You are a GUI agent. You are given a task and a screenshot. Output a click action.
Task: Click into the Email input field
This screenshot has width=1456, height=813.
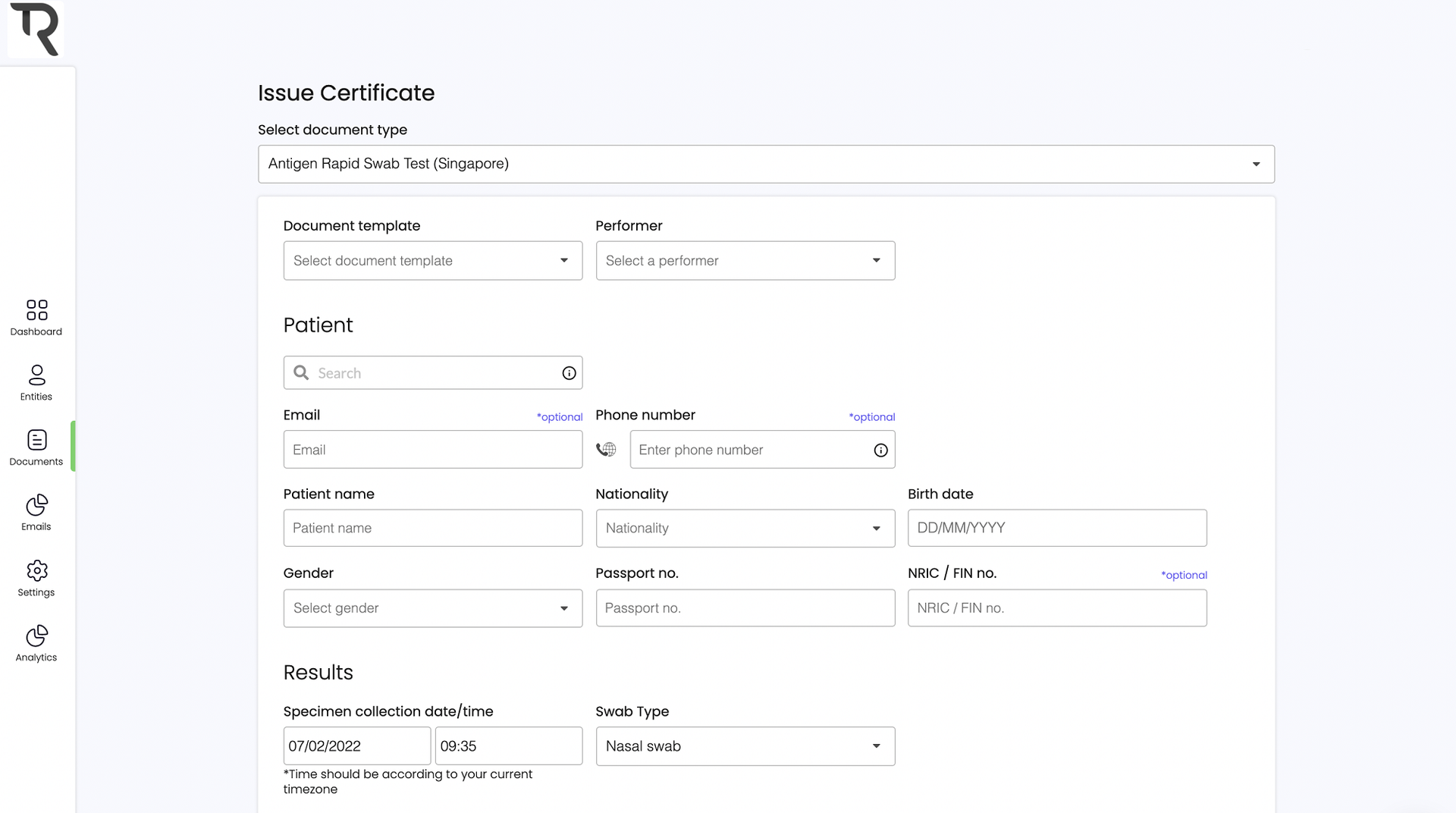pyautogui.click(x=433, y=450)
